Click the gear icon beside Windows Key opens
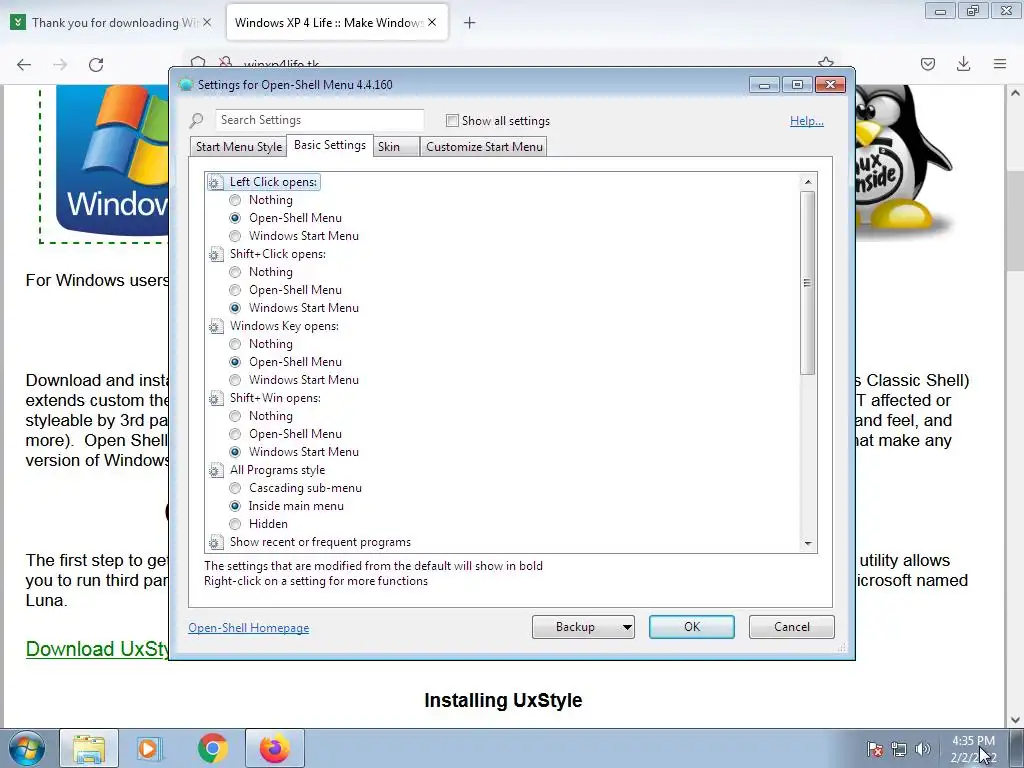This screenshot has height=768, width=1024. pos(216,326)
